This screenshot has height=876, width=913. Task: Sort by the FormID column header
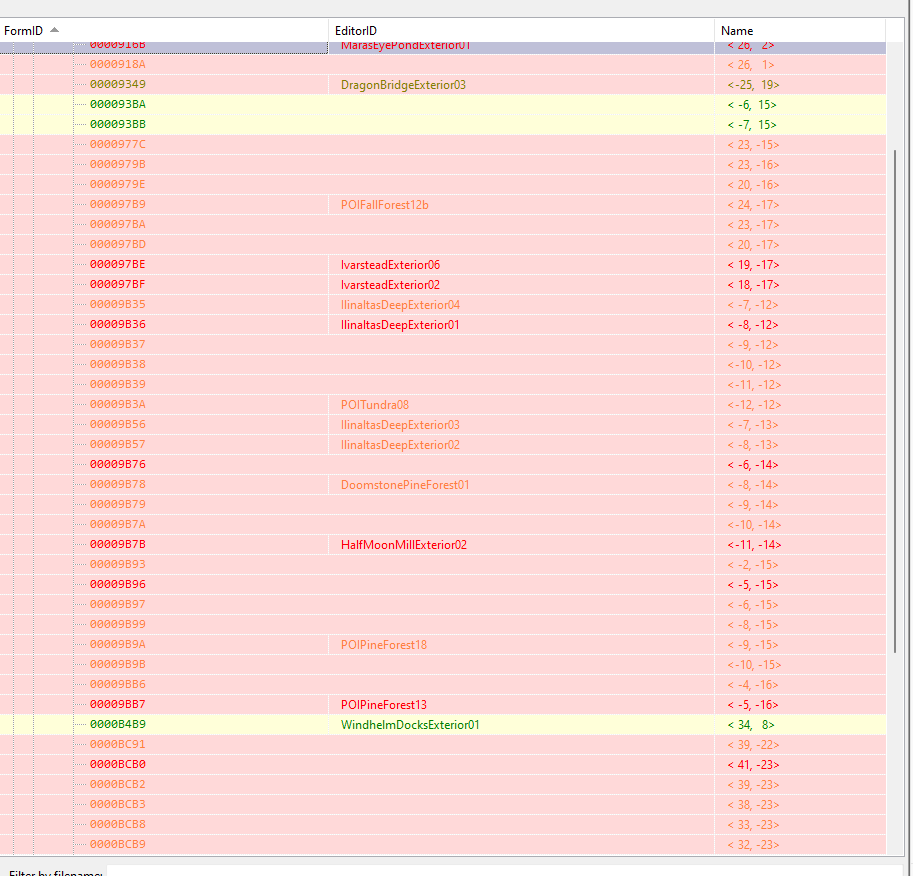[164, 30]
